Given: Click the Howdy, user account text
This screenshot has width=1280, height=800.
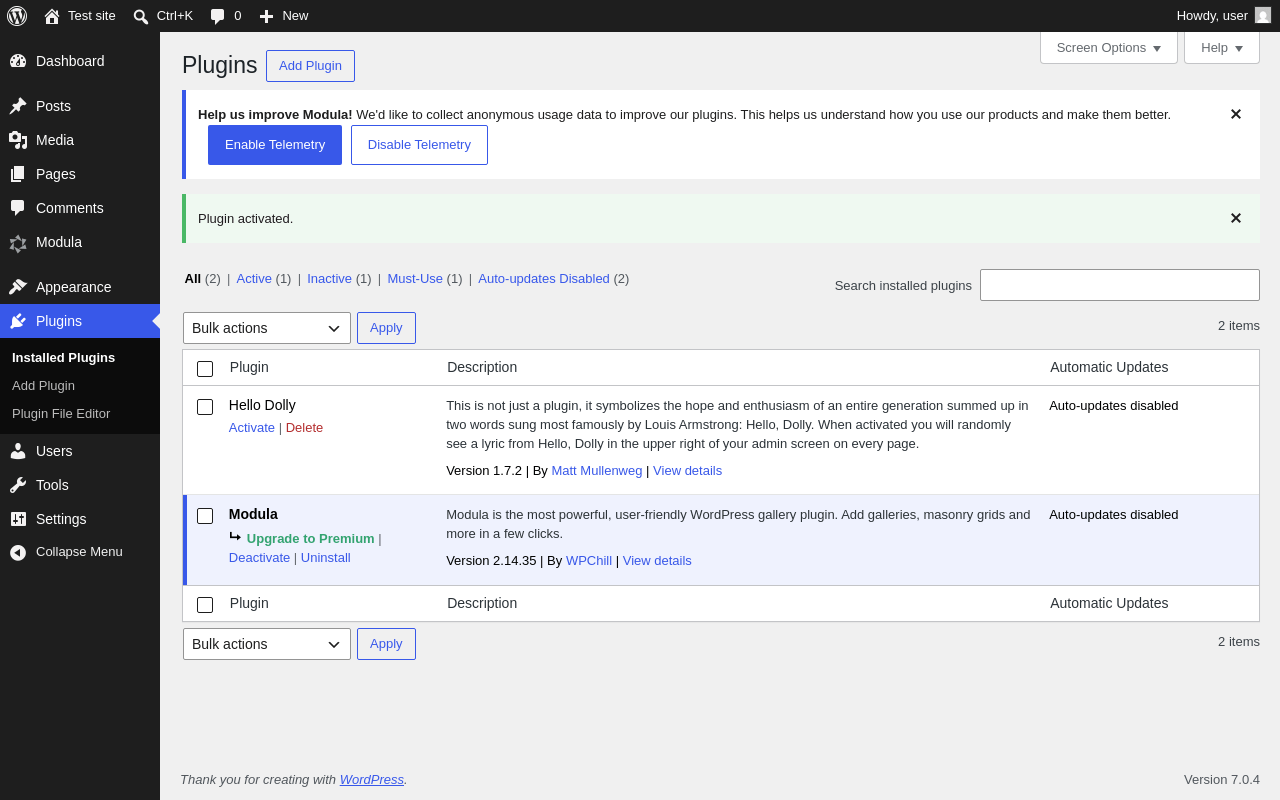Looking at the screenshot, I should [x=1212, y=16].
